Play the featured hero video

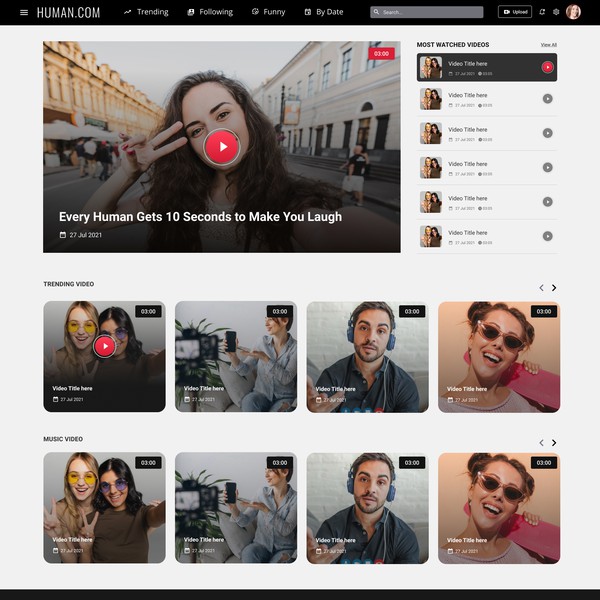coord(222,147)
